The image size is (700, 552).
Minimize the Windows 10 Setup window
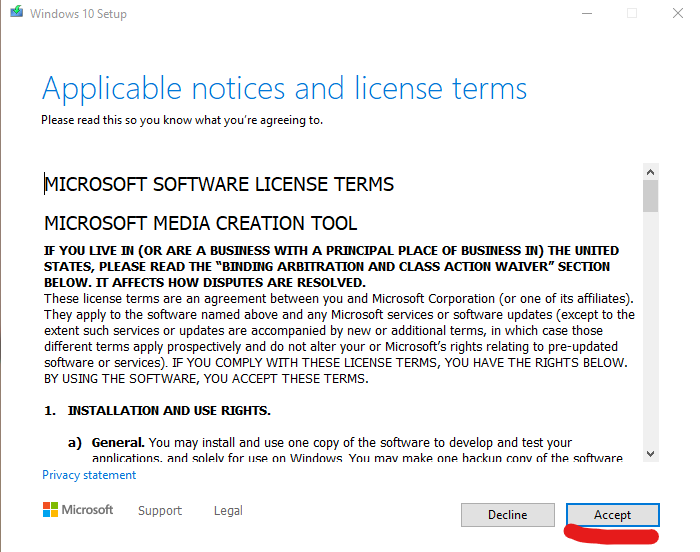click(x=587, y=13)
